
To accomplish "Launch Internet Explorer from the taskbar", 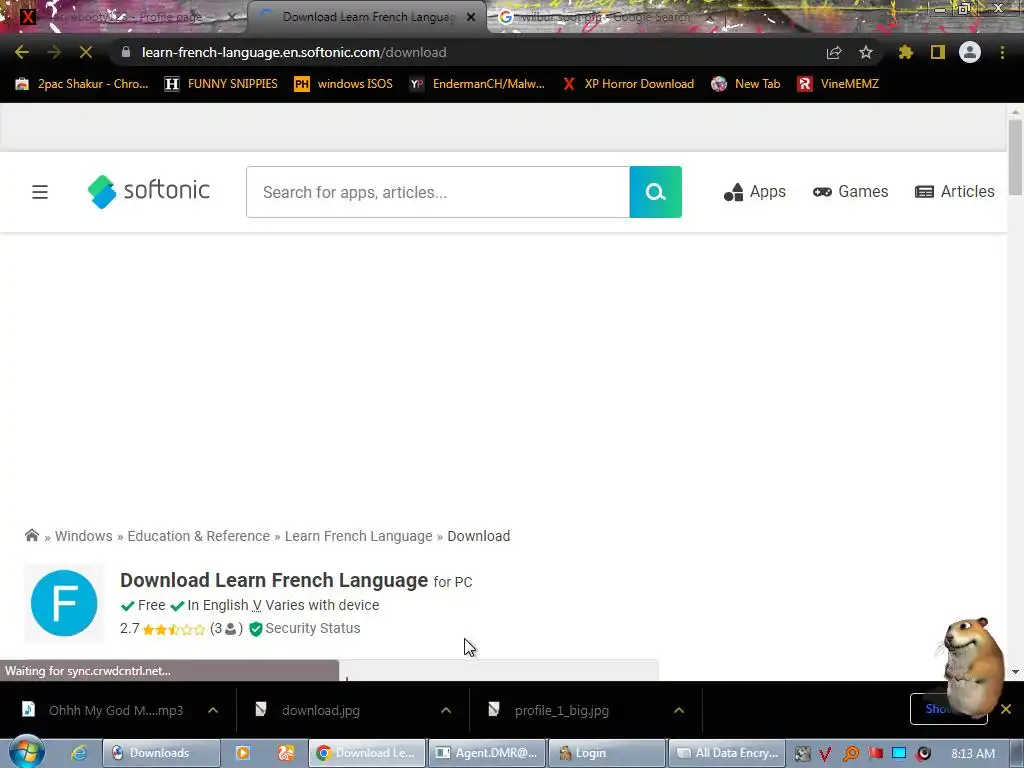I will (79, 753).
